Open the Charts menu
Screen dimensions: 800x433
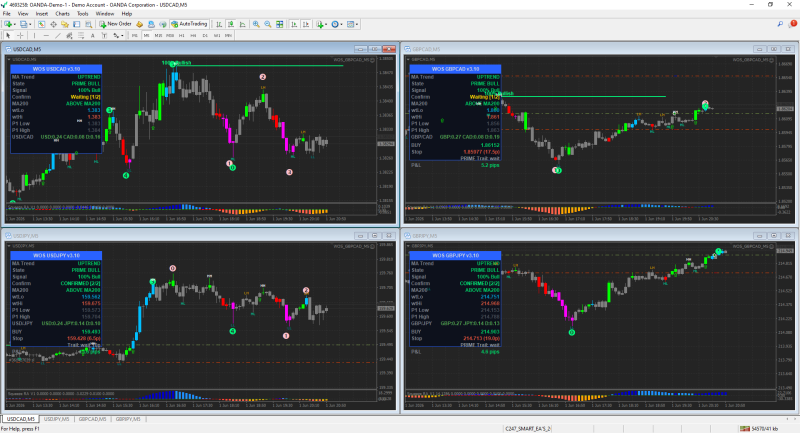(x=62, y=14)
